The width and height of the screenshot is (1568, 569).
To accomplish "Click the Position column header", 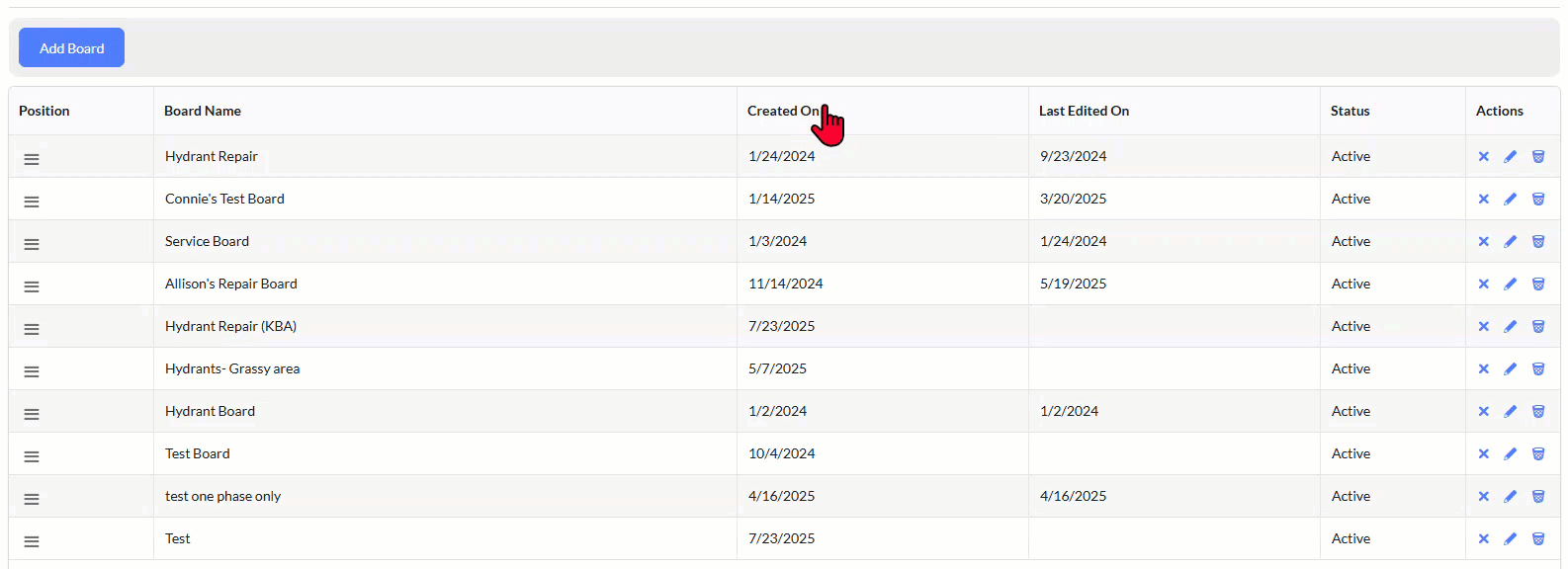I will tap(44, 111).
